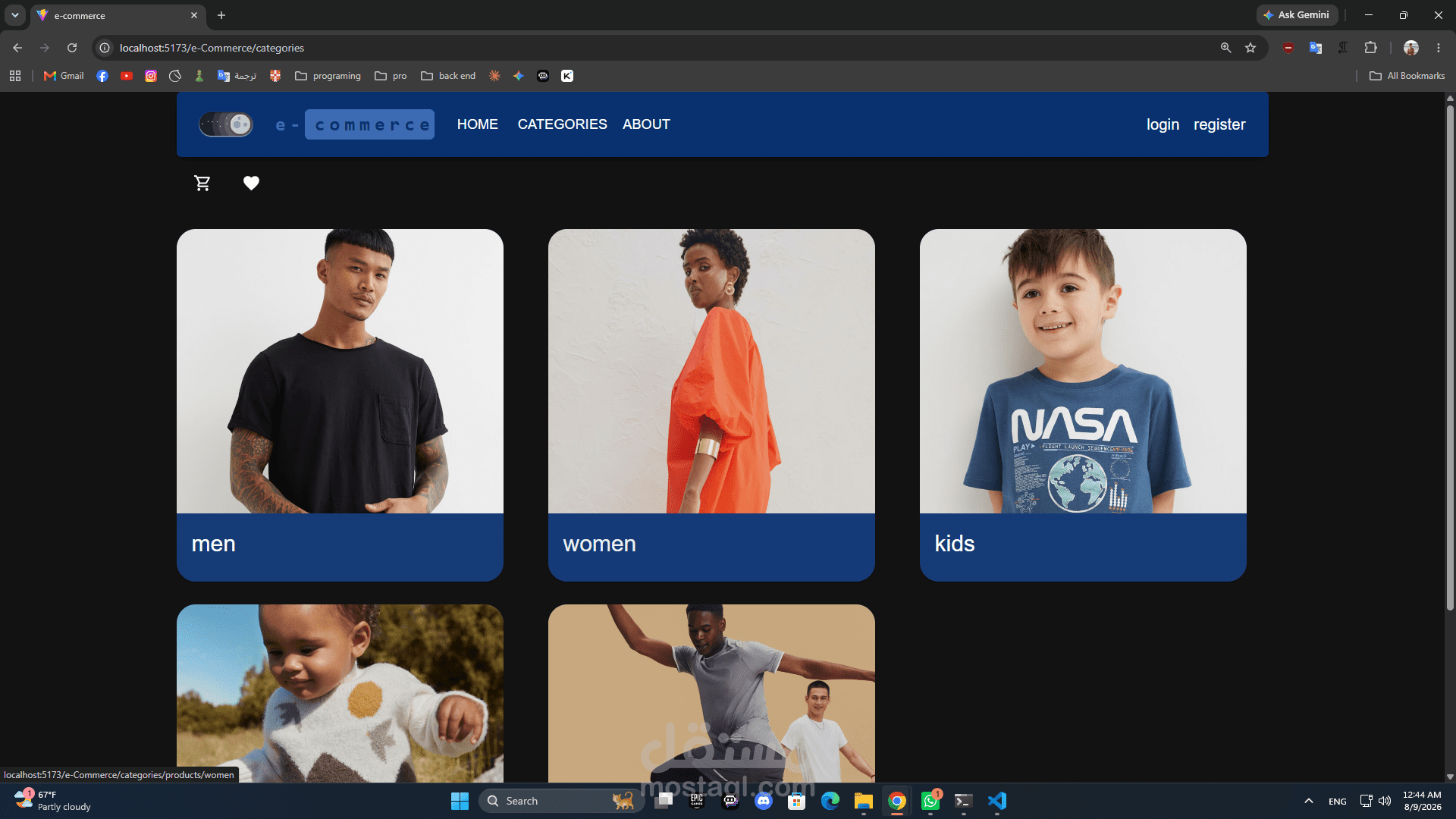Click the browser back arrow

click(x=17, y=48)
